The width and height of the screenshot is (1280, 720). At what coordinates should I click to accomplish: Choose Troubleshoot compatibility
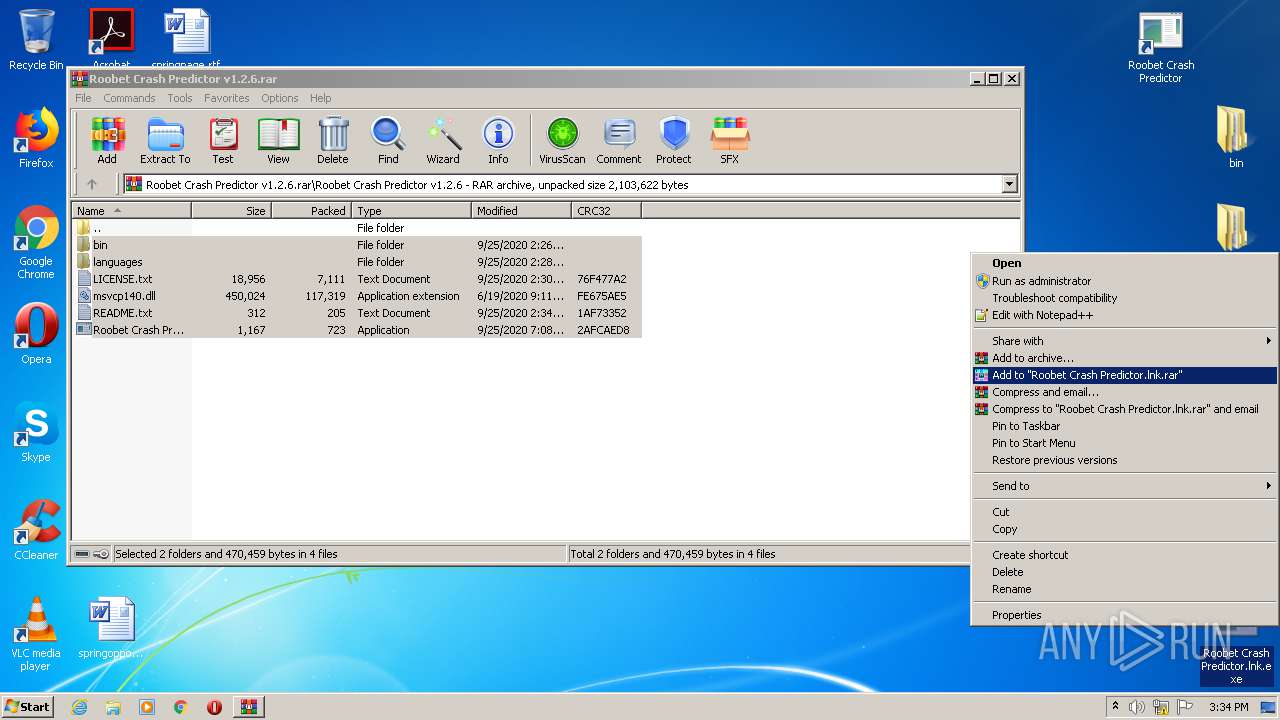[1125, 298]
